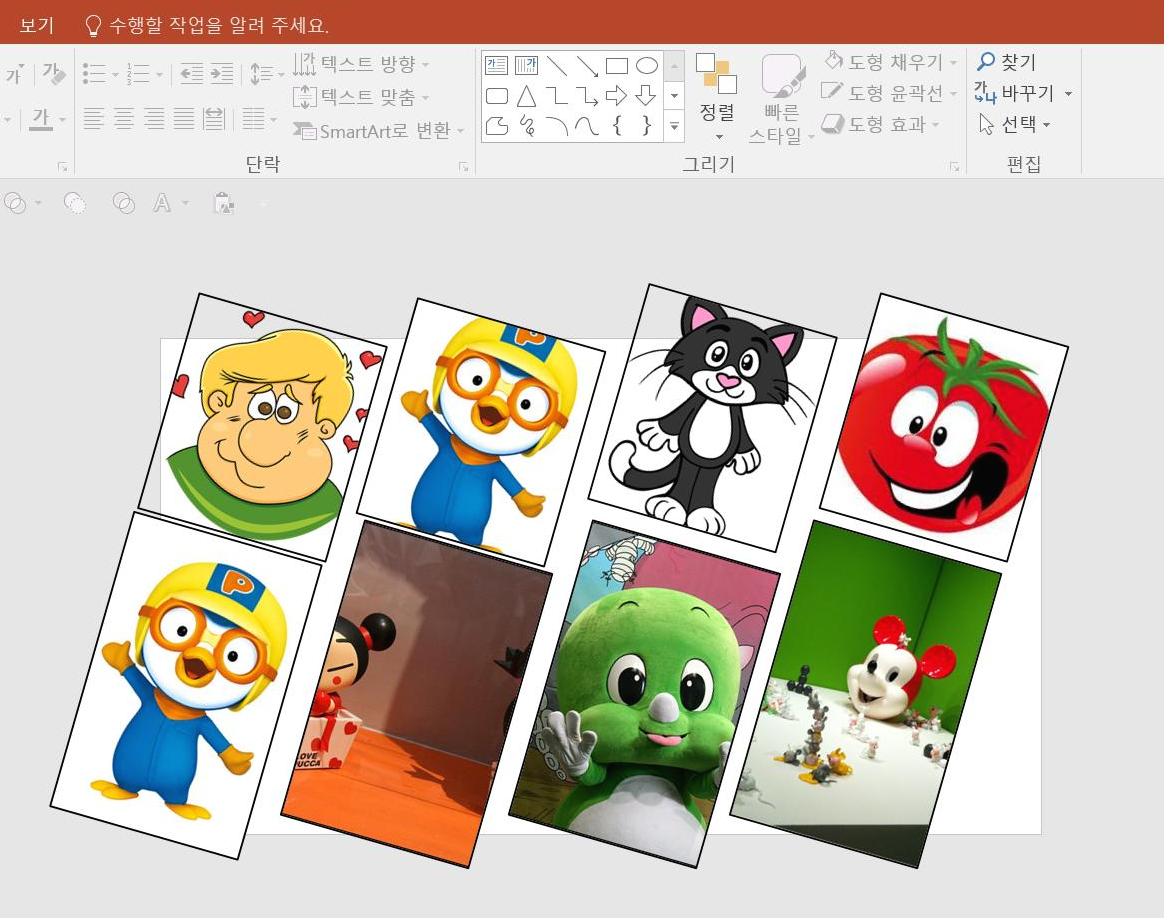The width and height of the screenshot is (1164, 918).
Task: Apply the underlined 가 font color button
Action: coord(42,118)
